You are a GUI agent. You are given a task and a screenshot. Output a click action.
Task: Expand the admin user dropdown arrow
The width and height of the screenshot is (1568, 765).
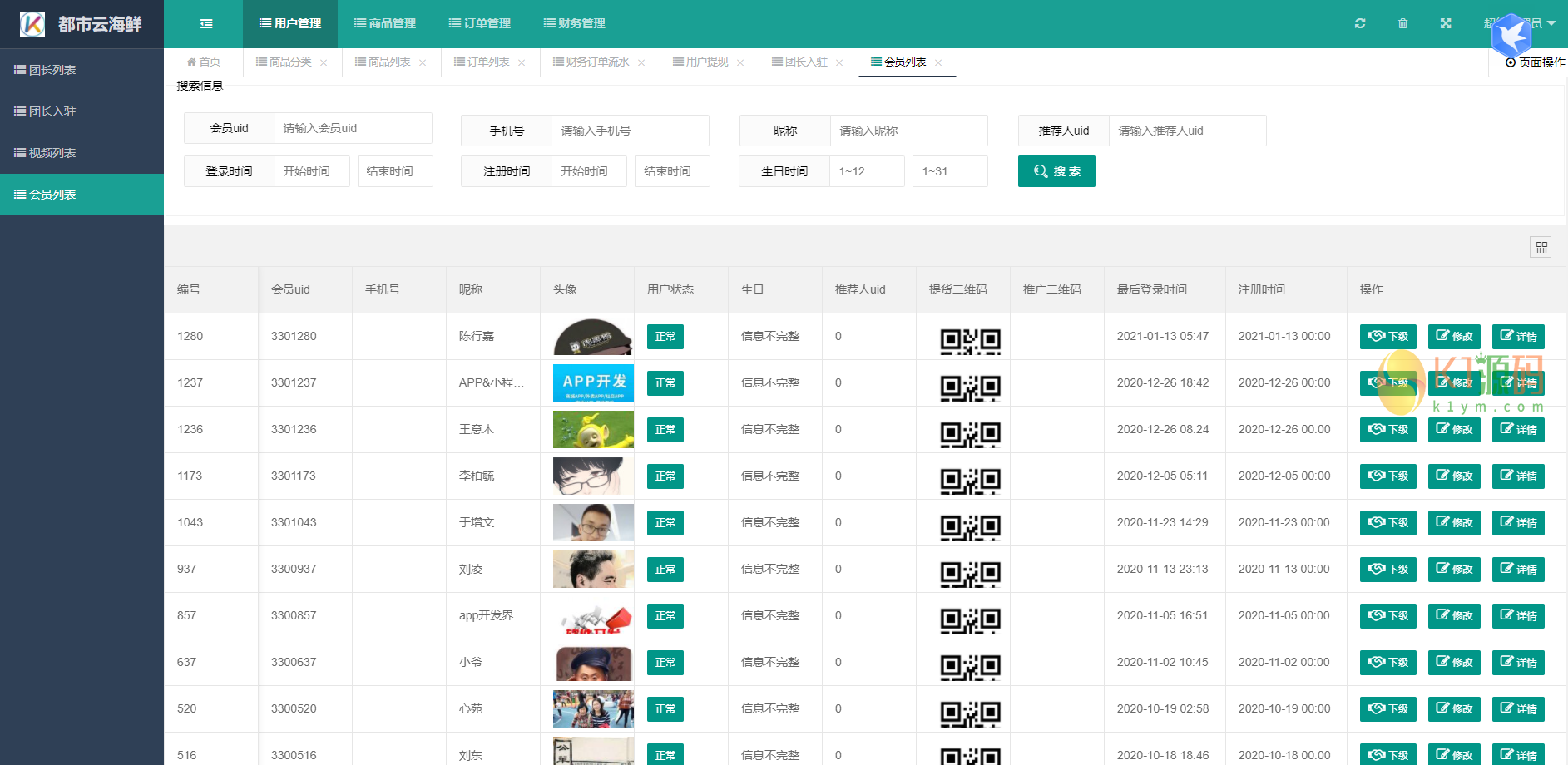pyautogui.click(x=1551, y=23)
